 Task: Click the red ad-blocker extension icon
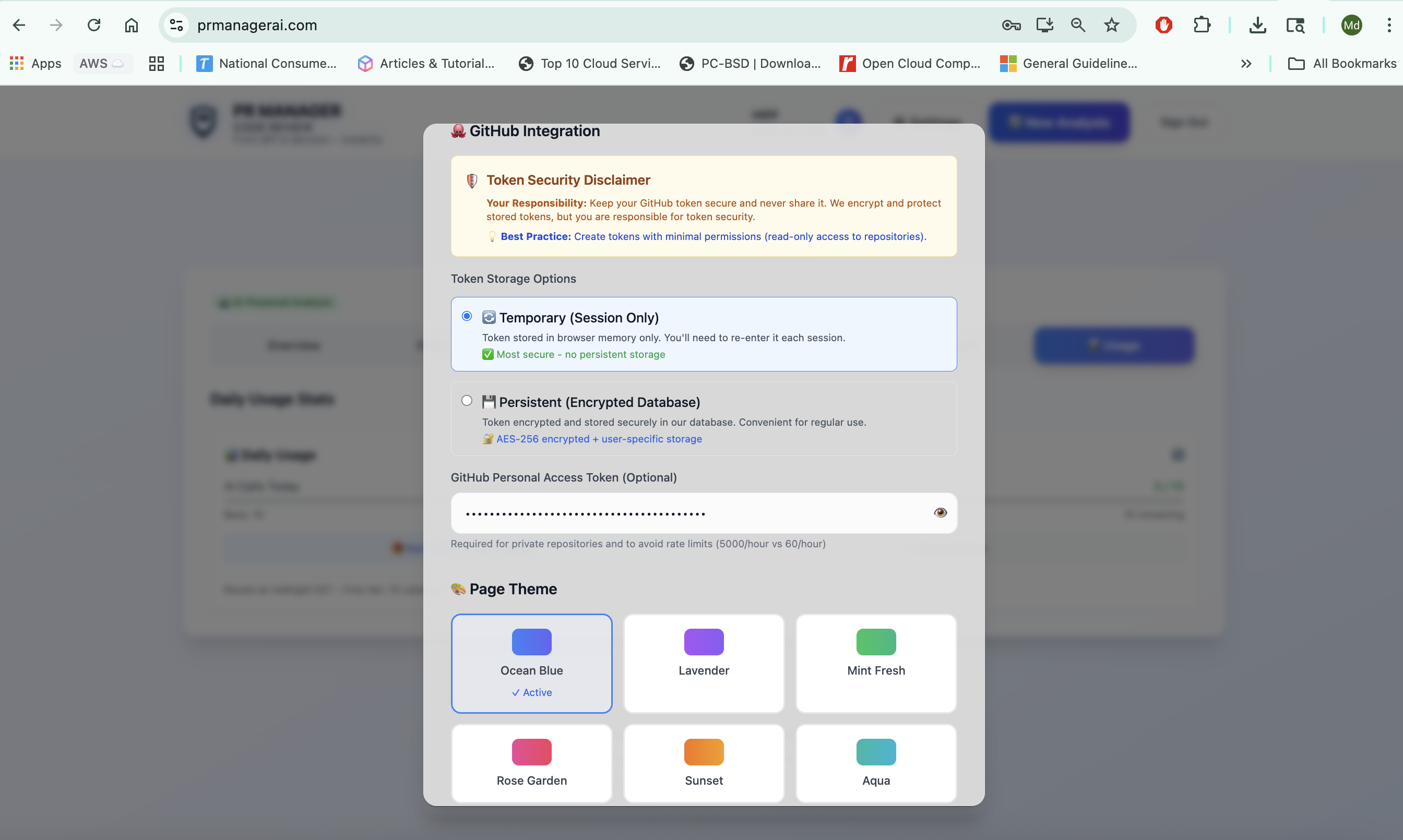click(x=1163, y=25)
